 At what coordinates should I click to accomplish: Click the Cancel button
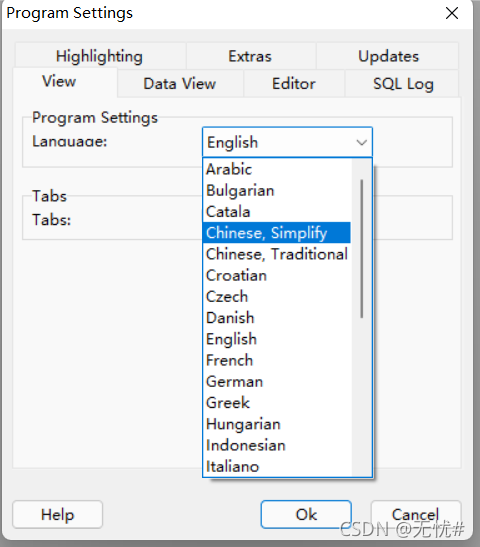point(415,514)
